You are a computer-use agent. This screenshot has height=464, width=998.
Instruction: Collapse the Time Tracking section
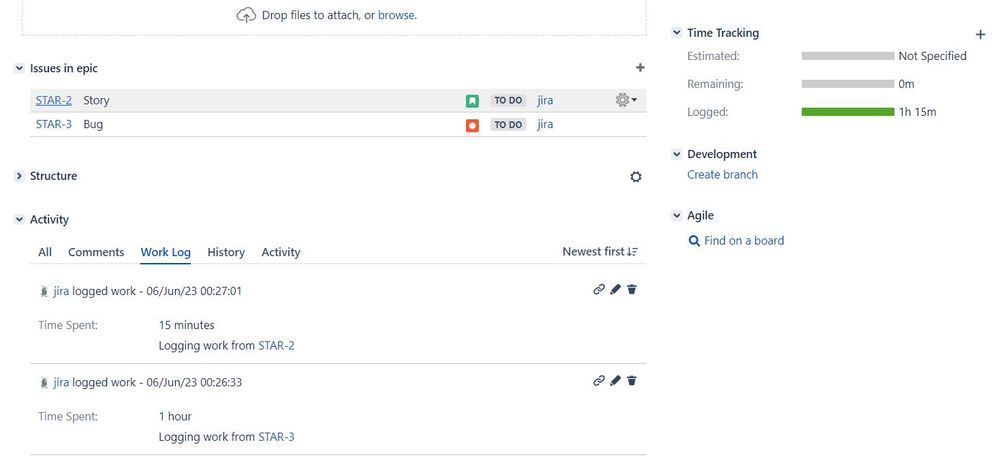(677, 32)
